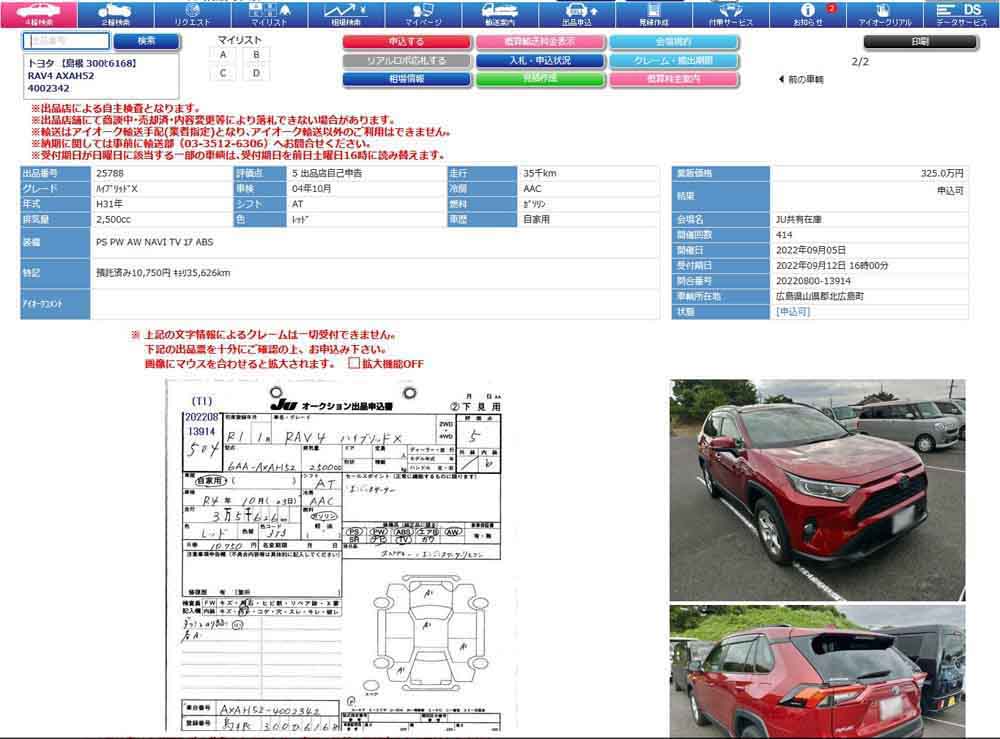Go to previous vehicle 前の車輌 link
The image size is (1000, 739).
pyautogui.click(x=801, y=80)
